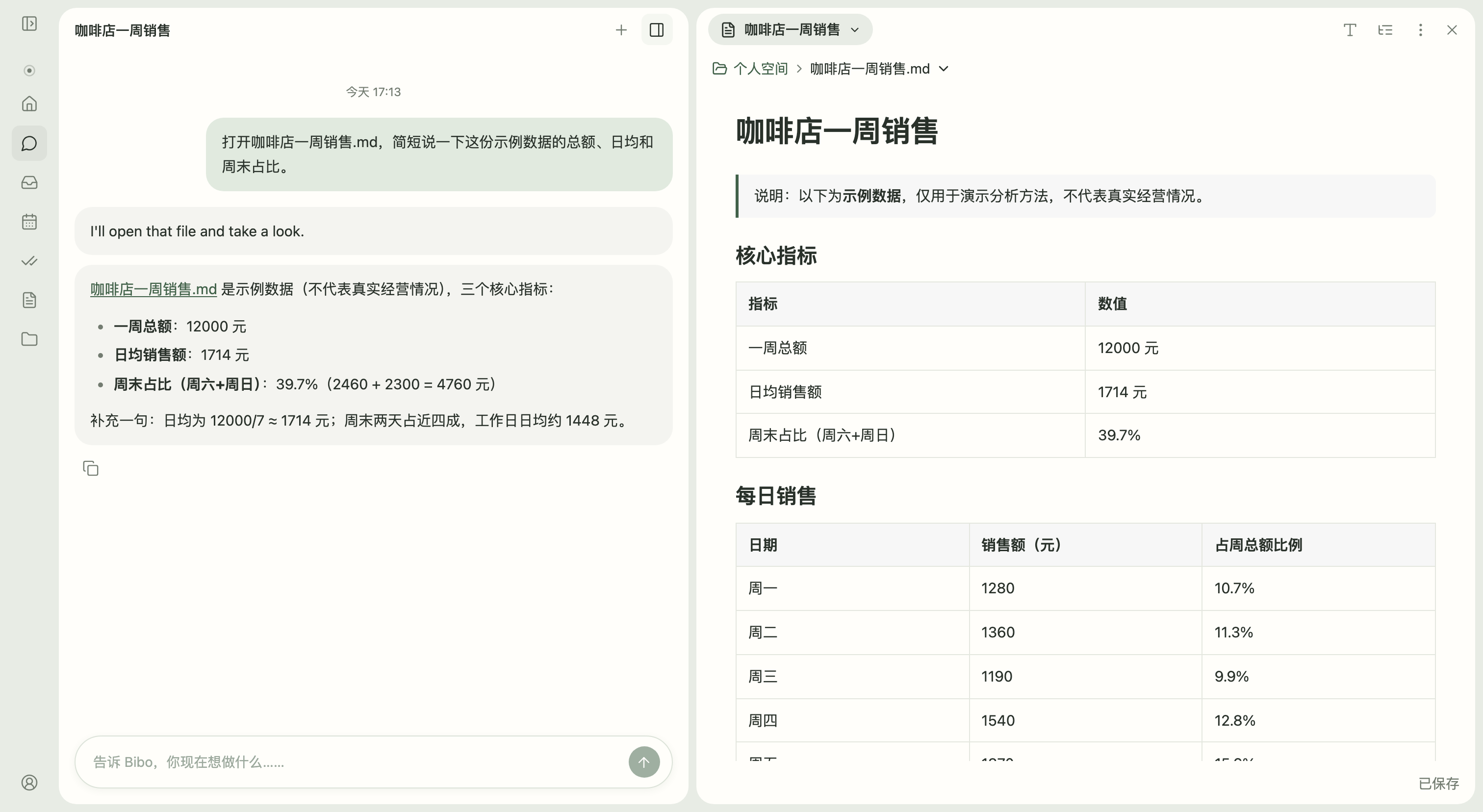Click the 每日销售 section heading
Screen dimensions: 1483x812
[x=775, y=496]
